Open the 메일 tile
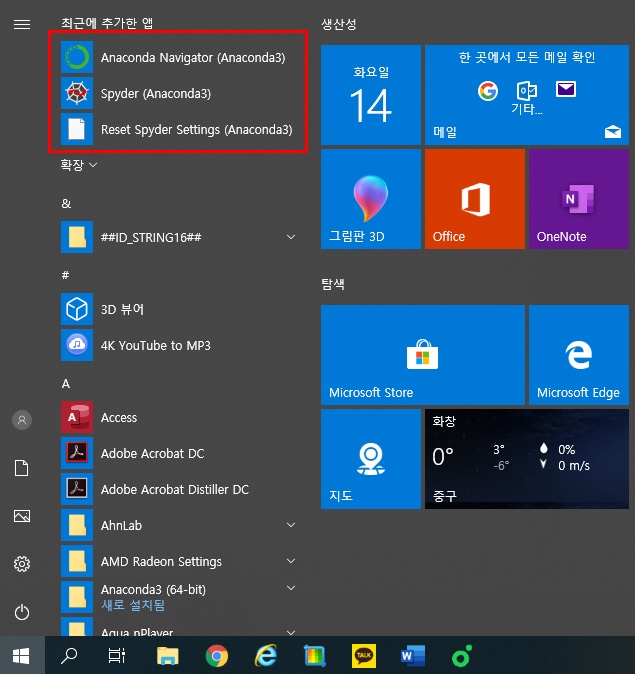 pos(527,95)
